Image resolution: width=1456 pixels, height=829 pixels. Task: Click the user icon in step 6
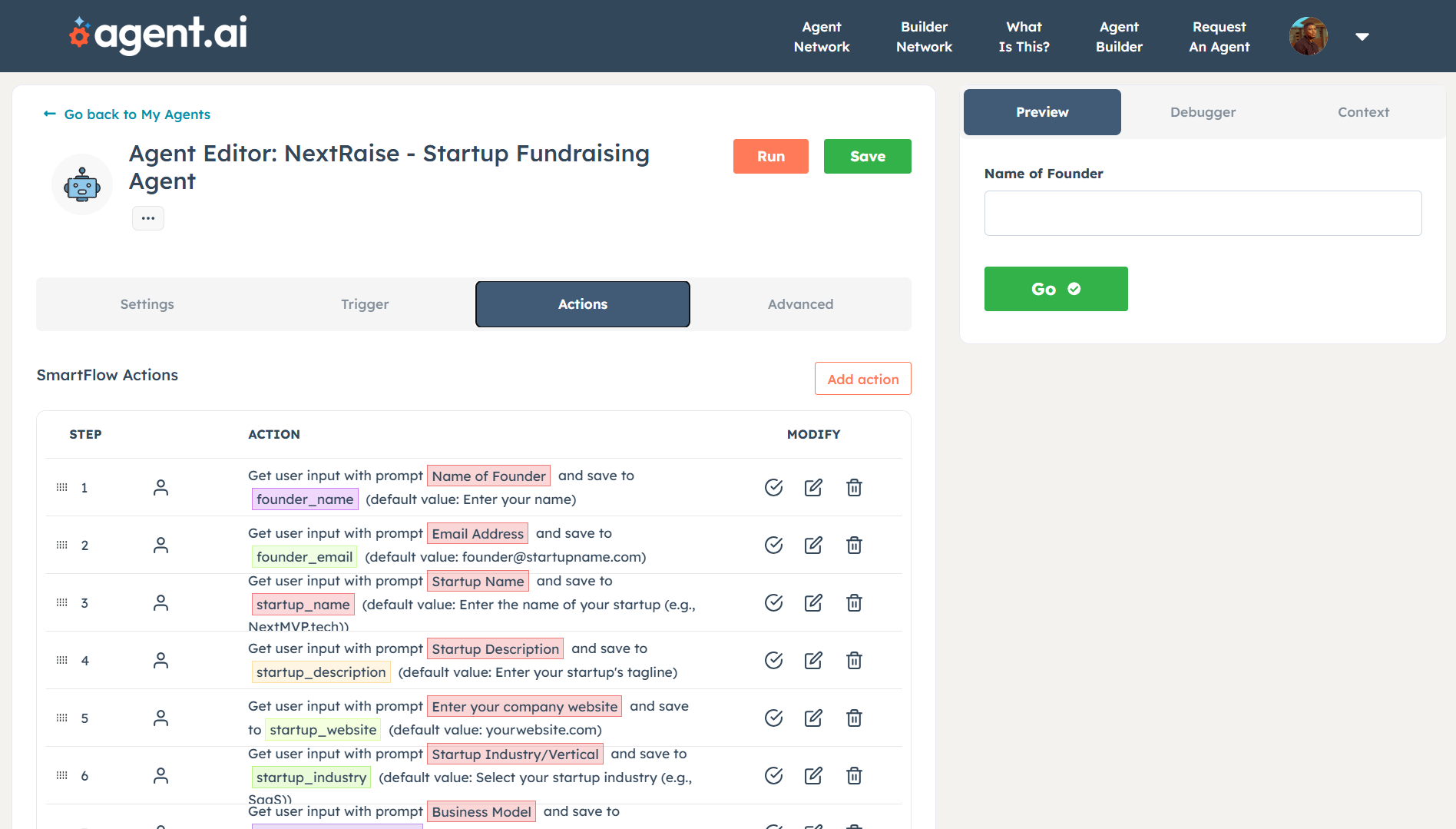coord(160,776)
